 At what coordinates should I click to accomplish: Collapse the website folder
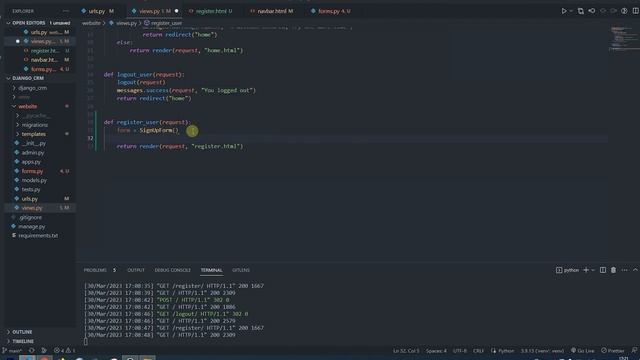pyautogui.click(x=28, y=106)
